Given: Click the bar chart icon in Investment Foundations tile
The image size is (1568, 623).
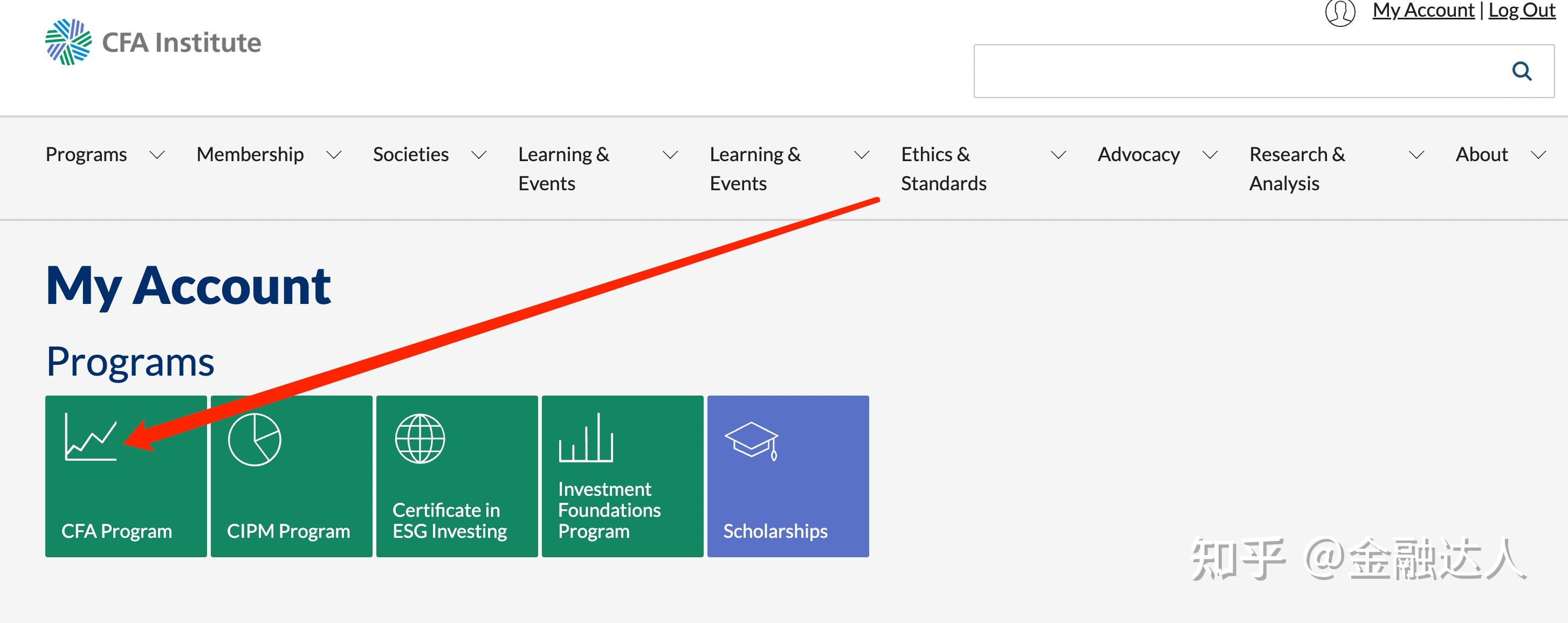Looking at the screenshot, I should (586, 438).
